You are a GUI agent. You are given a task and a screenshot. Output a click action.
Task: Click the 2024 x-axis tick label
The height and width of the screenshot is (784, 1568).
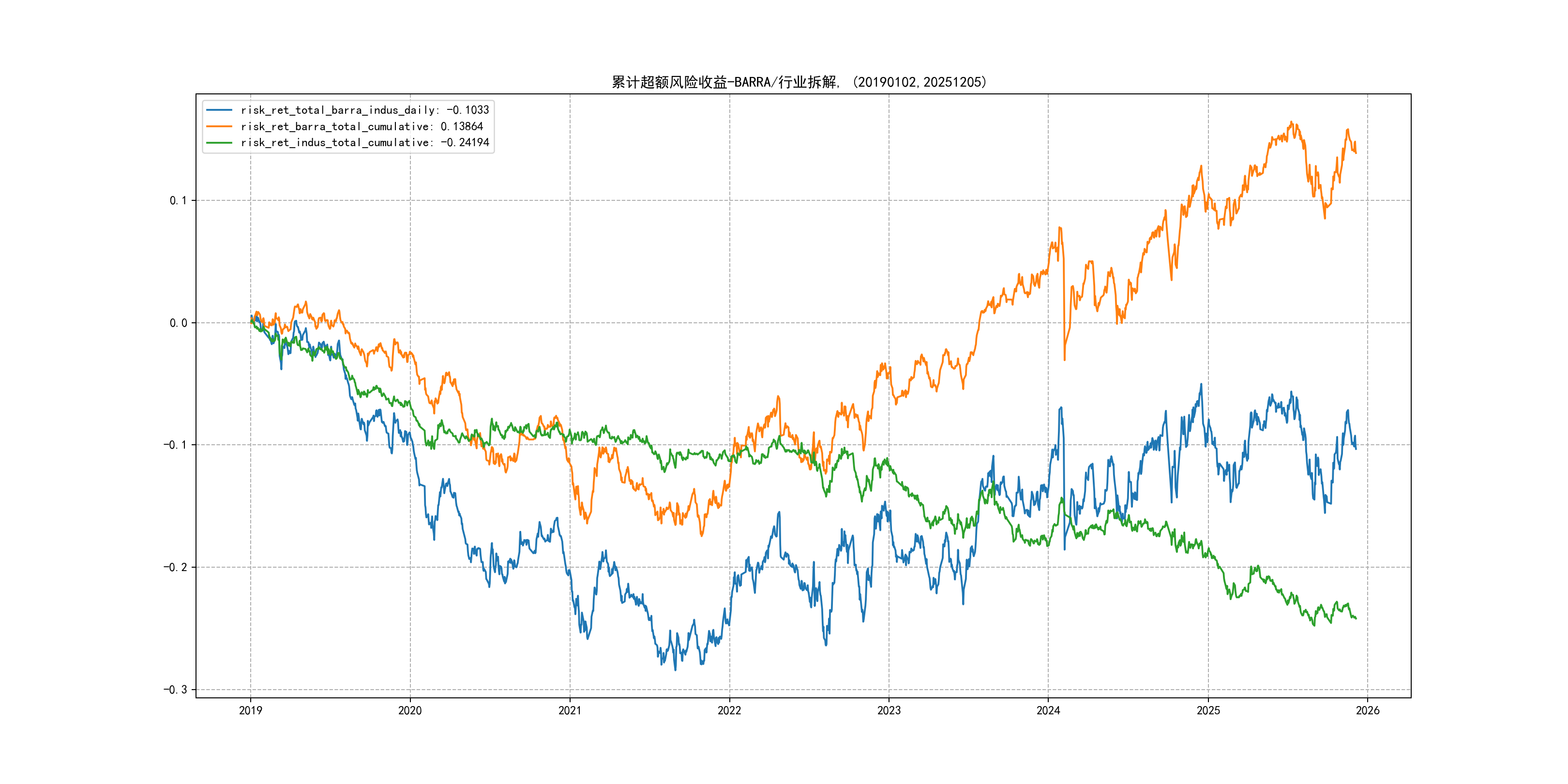click(x=1048, y=710)
